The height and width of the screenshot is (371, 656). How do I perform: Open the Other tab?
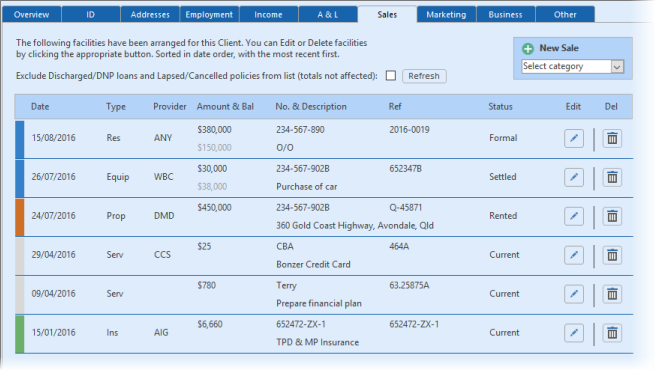[565, 15]
